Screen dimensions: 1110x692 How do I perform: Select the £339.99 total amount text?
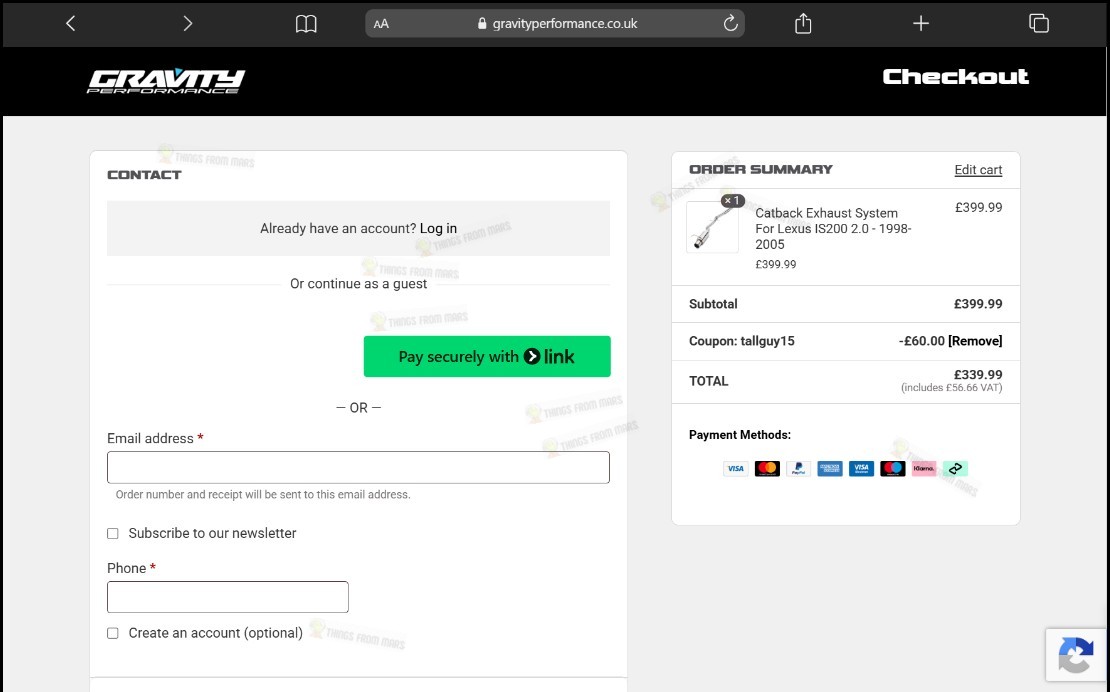pyautogui.click(x=978, y=375)
